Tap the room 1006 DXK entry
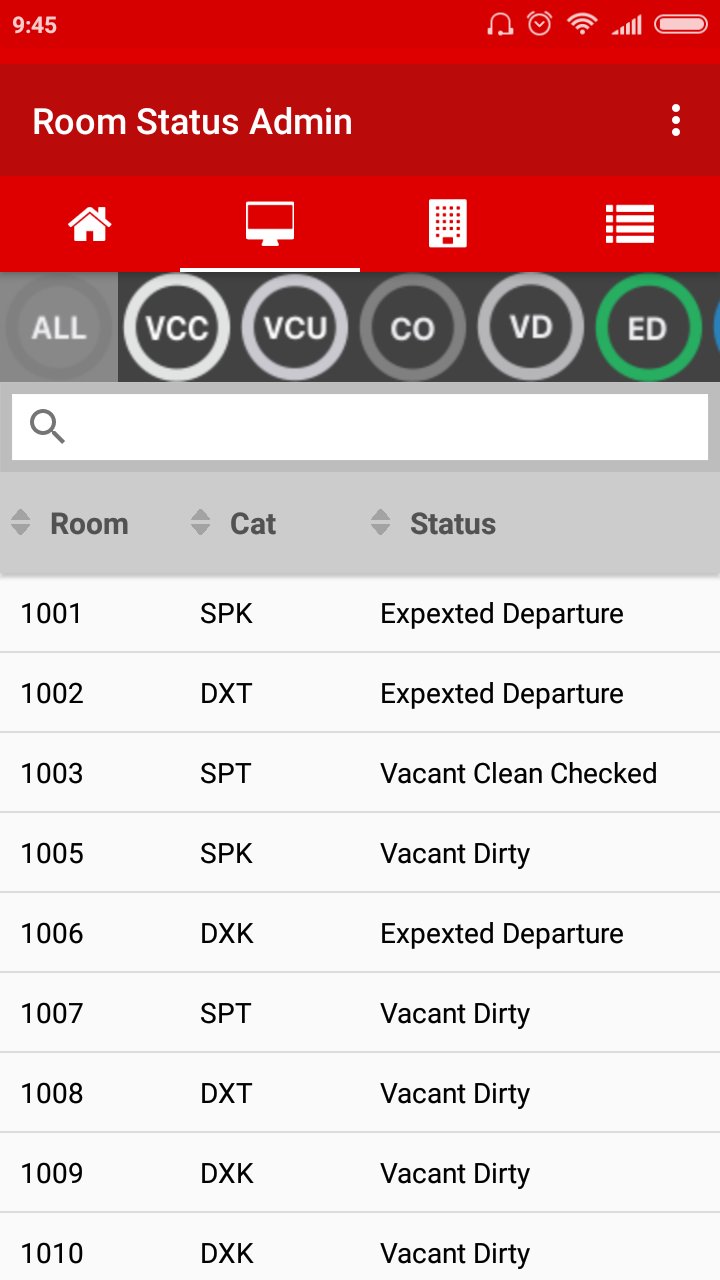Image resolution: width=720 pixels, height=1280 pixels. [360, 933]
